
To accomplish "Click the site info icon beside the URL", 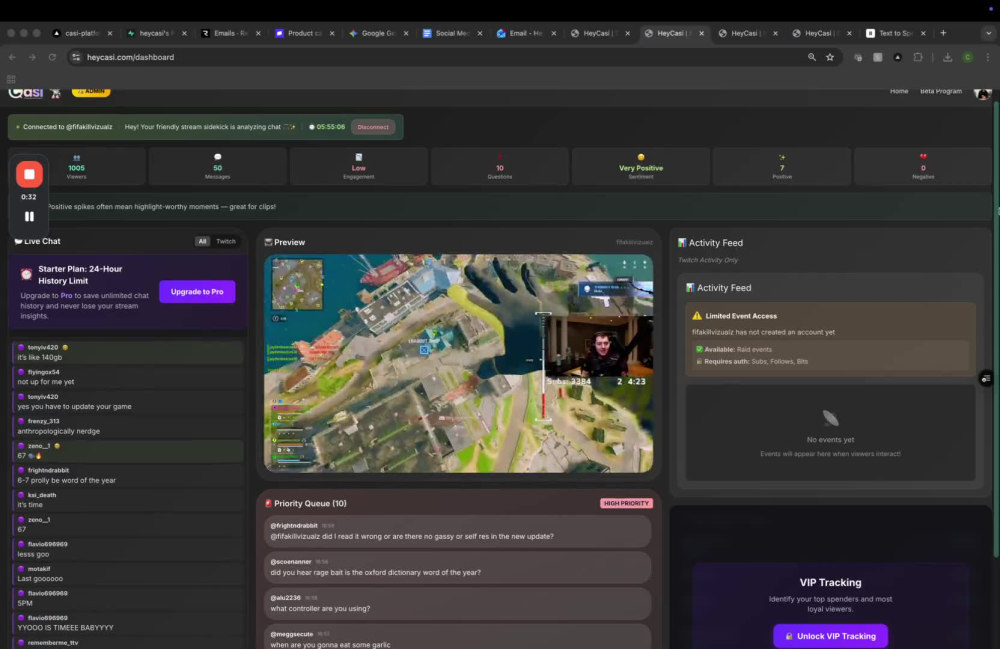I will (76, 57).
